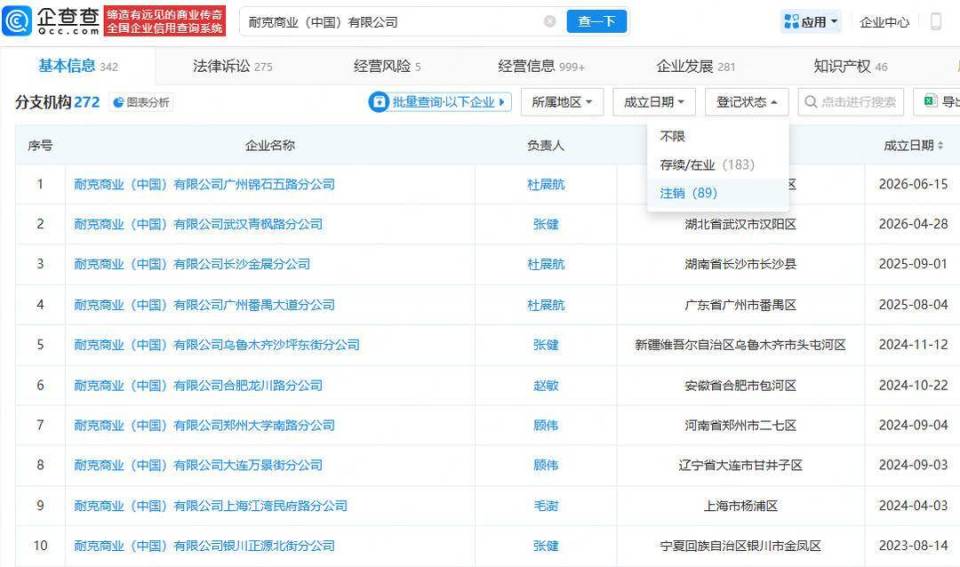Click the mobile phone icon in header
The width and height of the screenshot is (960, 567).
[936, 21]
